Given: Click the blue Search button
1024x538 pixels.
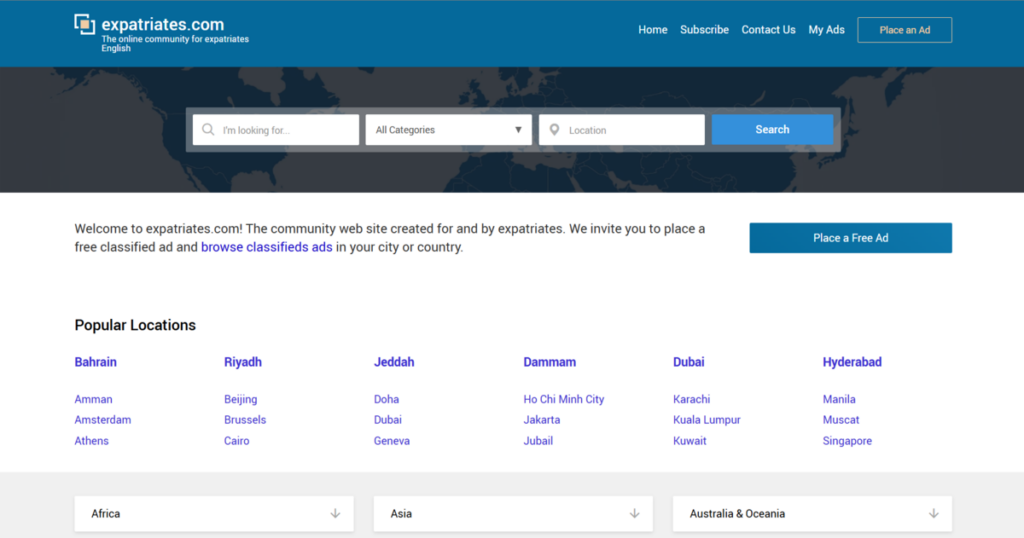Looking at the screenshot, I should click(x=773, y=129).
